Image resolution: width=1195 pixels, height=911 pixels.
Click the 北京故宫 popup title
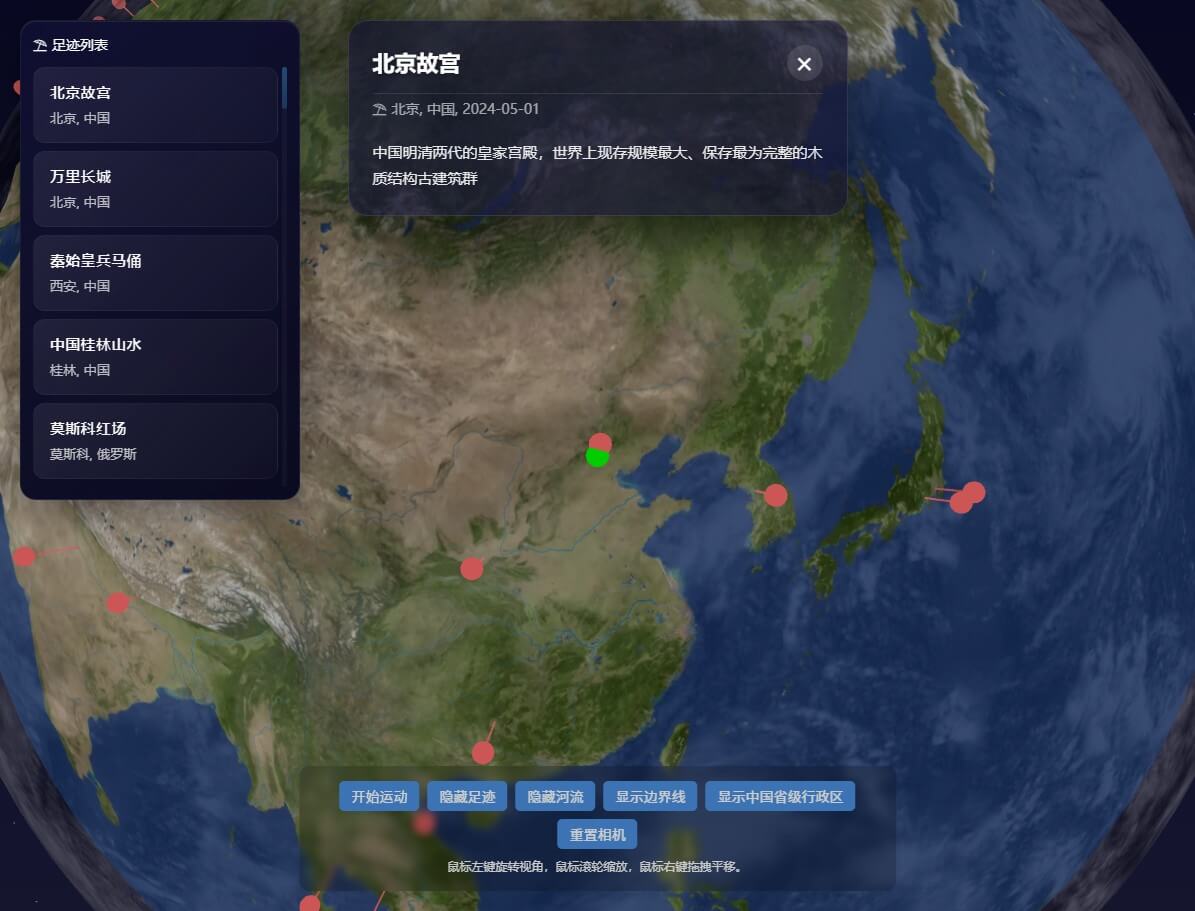(x=416, y=64)
